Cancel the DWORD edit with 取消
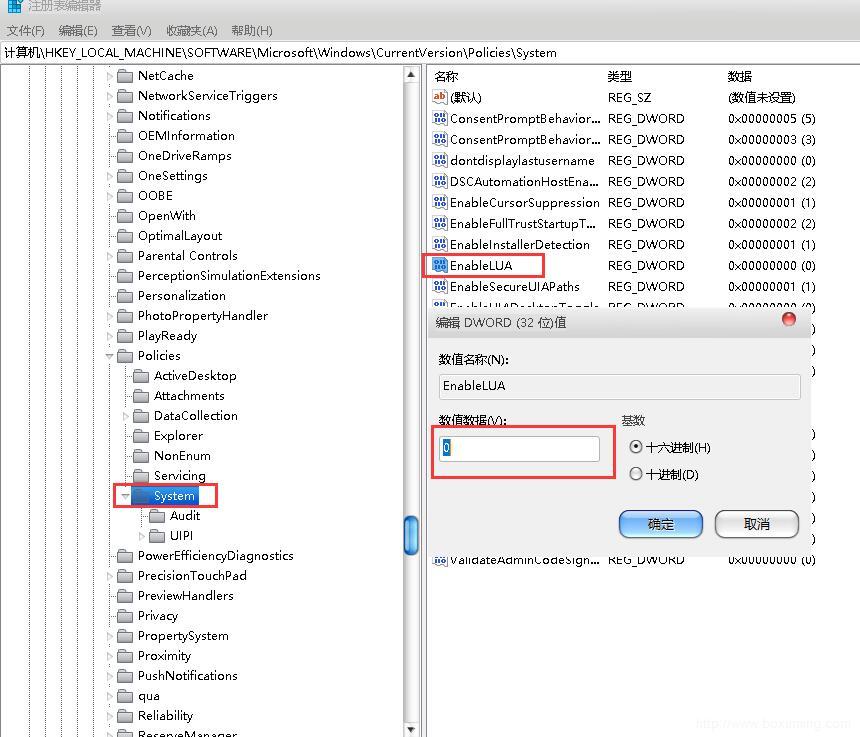Screen dimensions: 860x737 [757, 524]
